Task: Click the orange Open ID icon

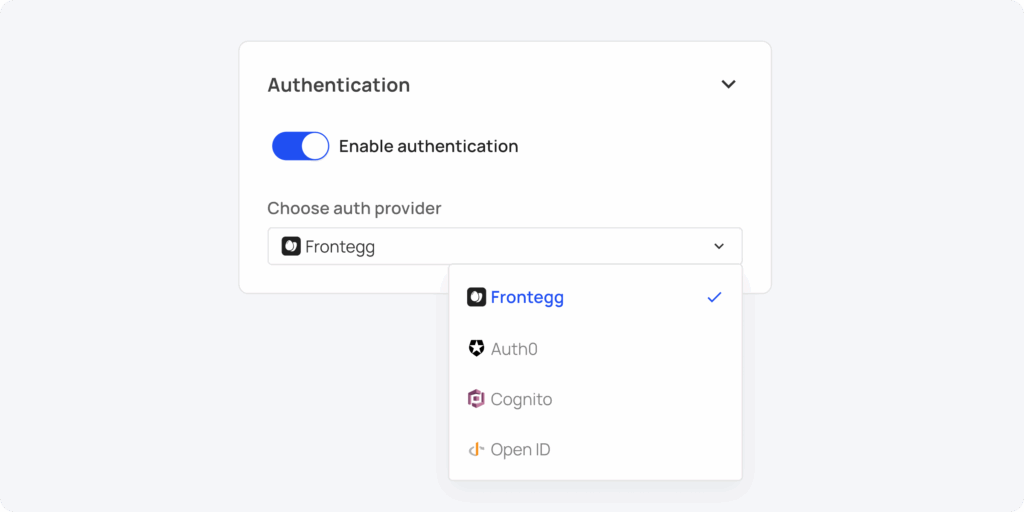Action: [476, 450]
